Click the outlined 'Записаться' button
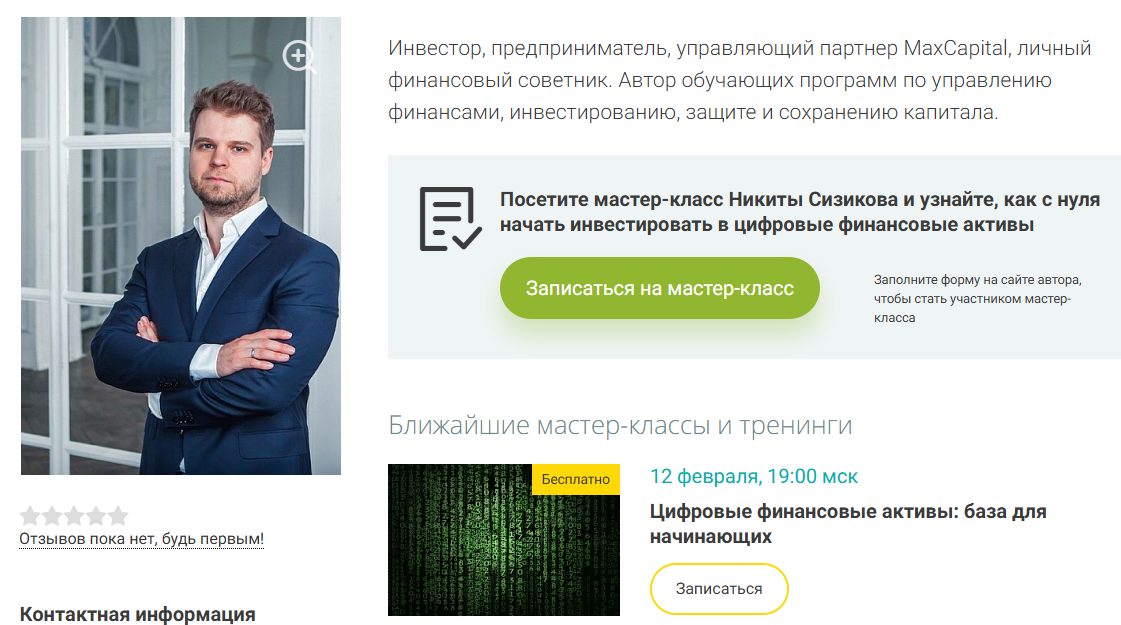This screenshot has width=1121, height=625. 718,589
